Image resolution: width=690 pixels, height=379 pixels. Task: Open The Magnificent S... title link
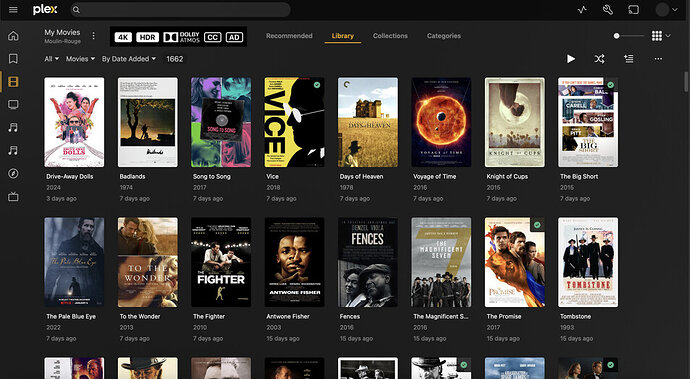[x=440, y=316]
